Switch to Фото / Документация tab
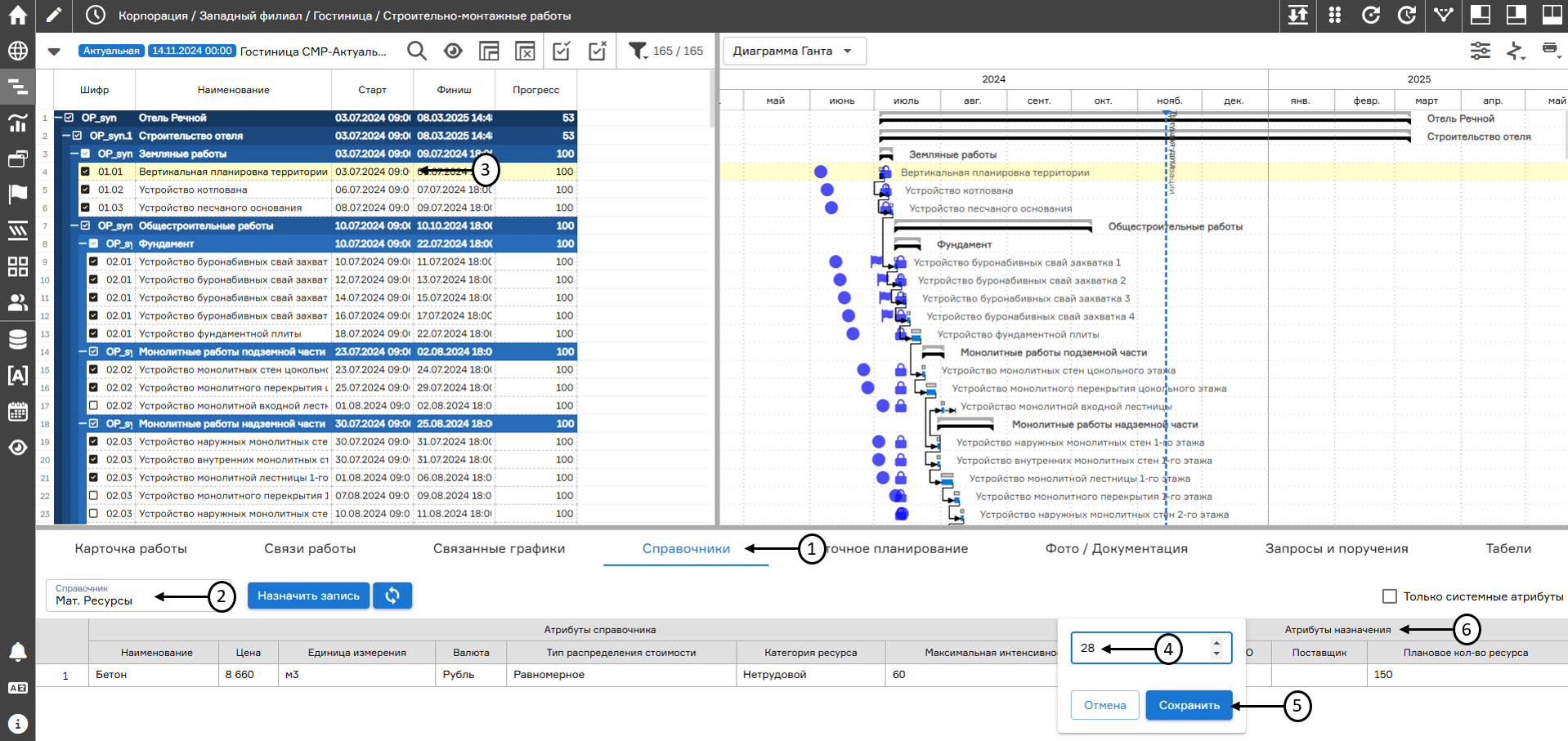Image resolution: width=1568 pixels, height=741 pixels. pyautogui.click(x=1116, y=548)
